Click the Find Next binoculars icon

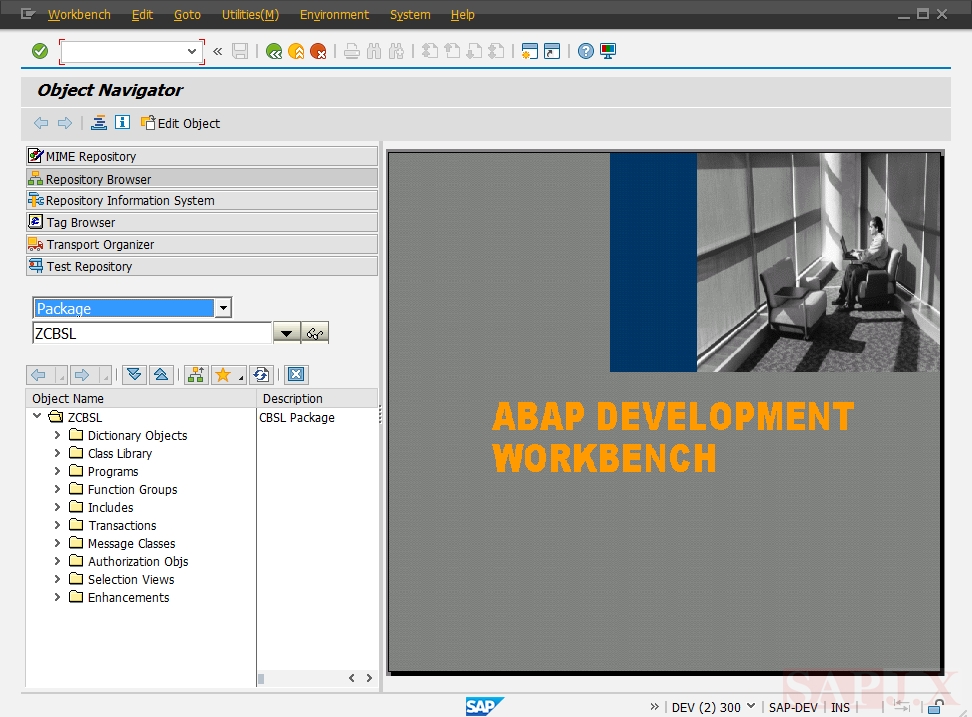click(x=396, y=51)
